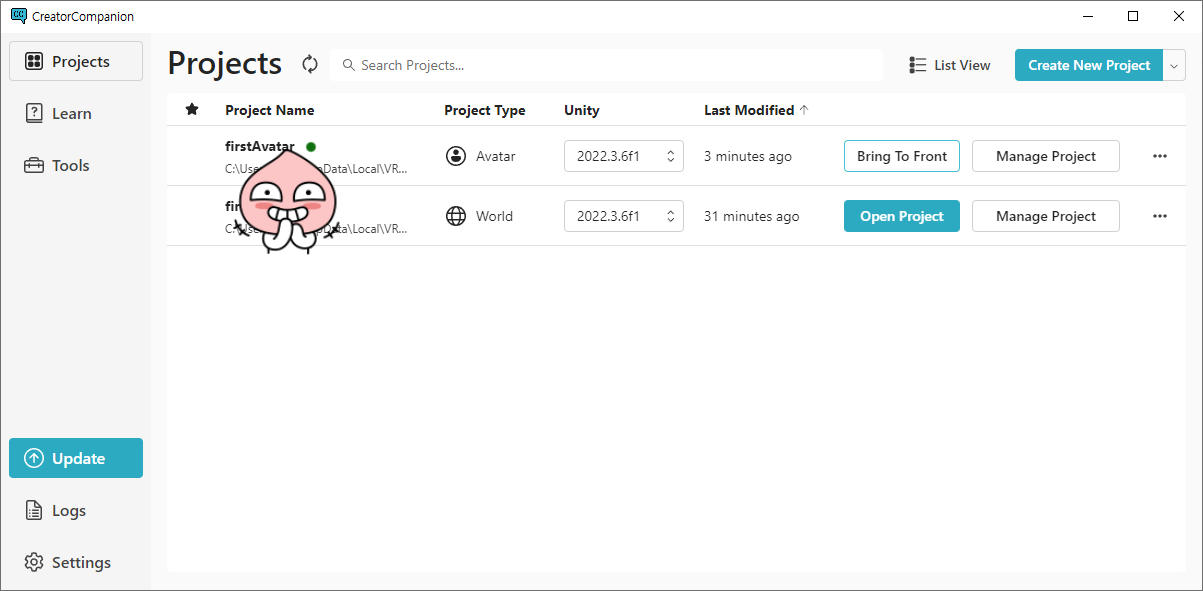The width and height of the screenshot is (1203, 591).
Task: Click the green running status dot
Action: (x=311, y=147)
